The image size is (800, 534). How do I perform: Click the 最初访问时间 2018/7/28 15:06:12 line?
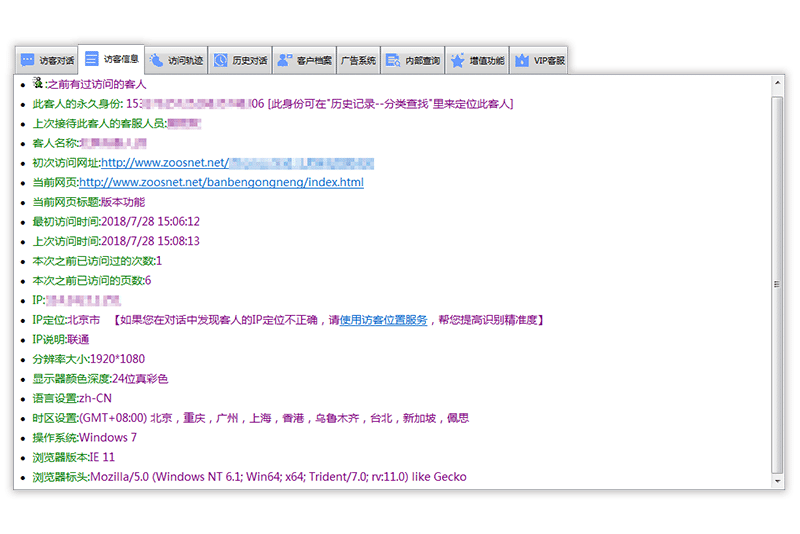(117, 222)
